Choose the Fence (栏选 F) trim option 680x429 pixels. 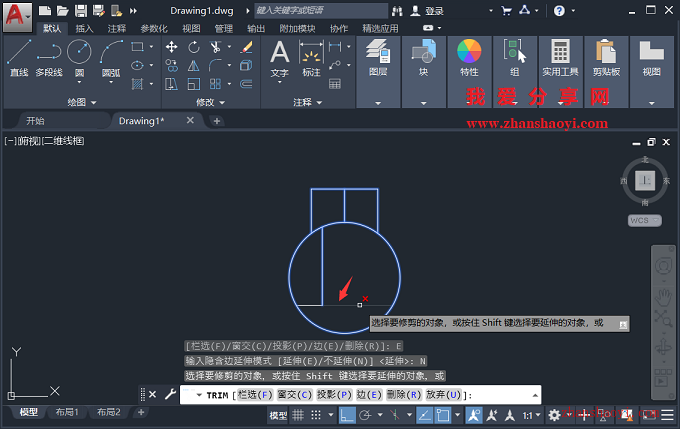255,395
